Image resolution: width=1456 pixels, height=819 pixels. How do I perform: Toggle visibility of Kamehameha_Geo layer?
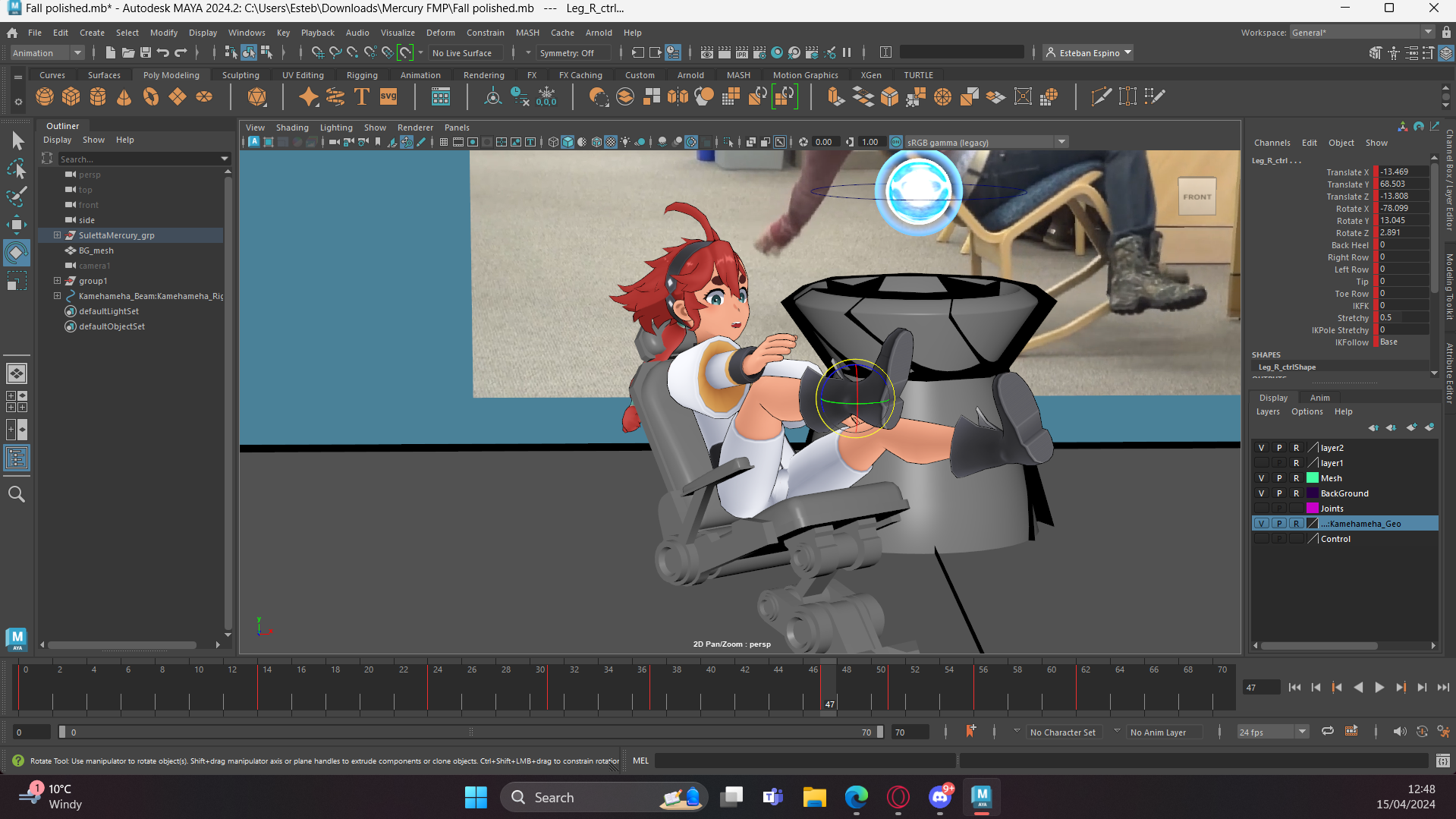point(1261,524)
